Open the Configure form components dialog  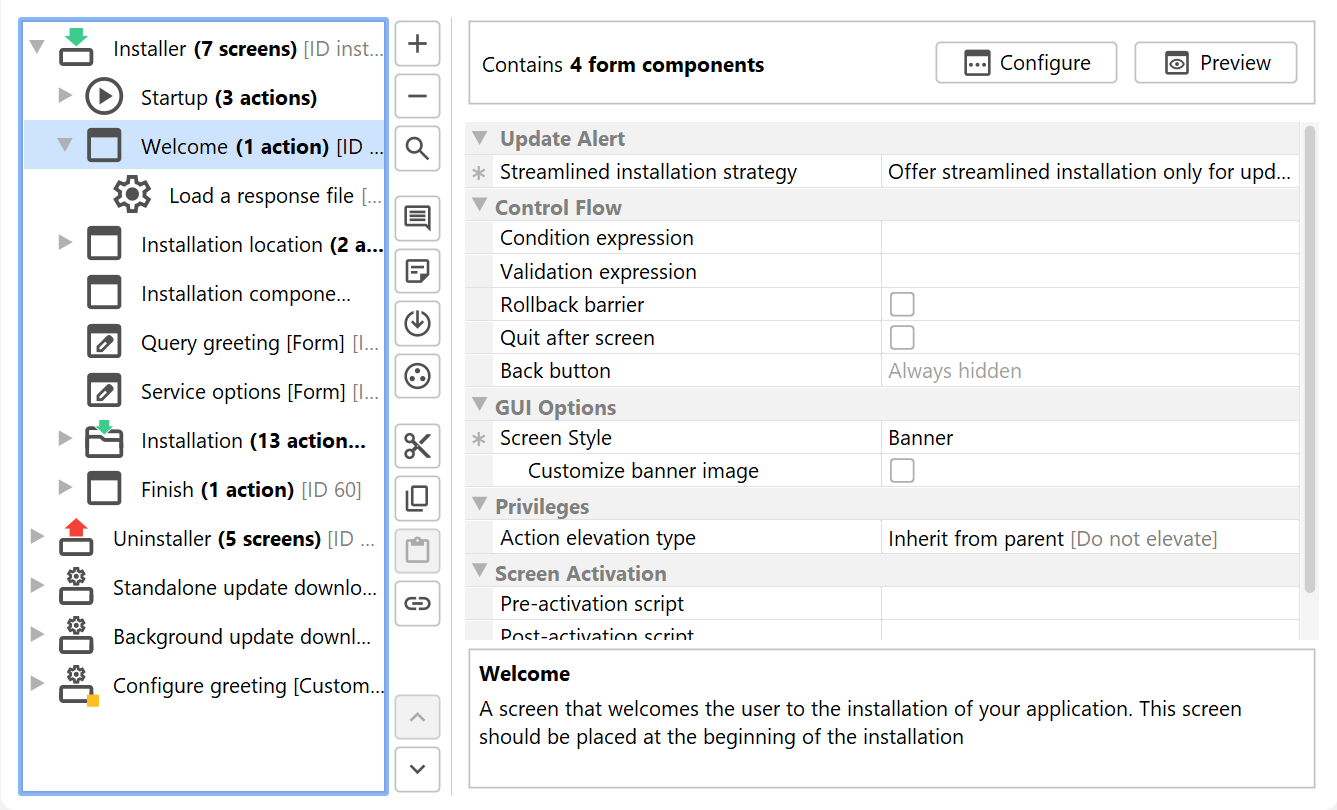[1026, 63]
